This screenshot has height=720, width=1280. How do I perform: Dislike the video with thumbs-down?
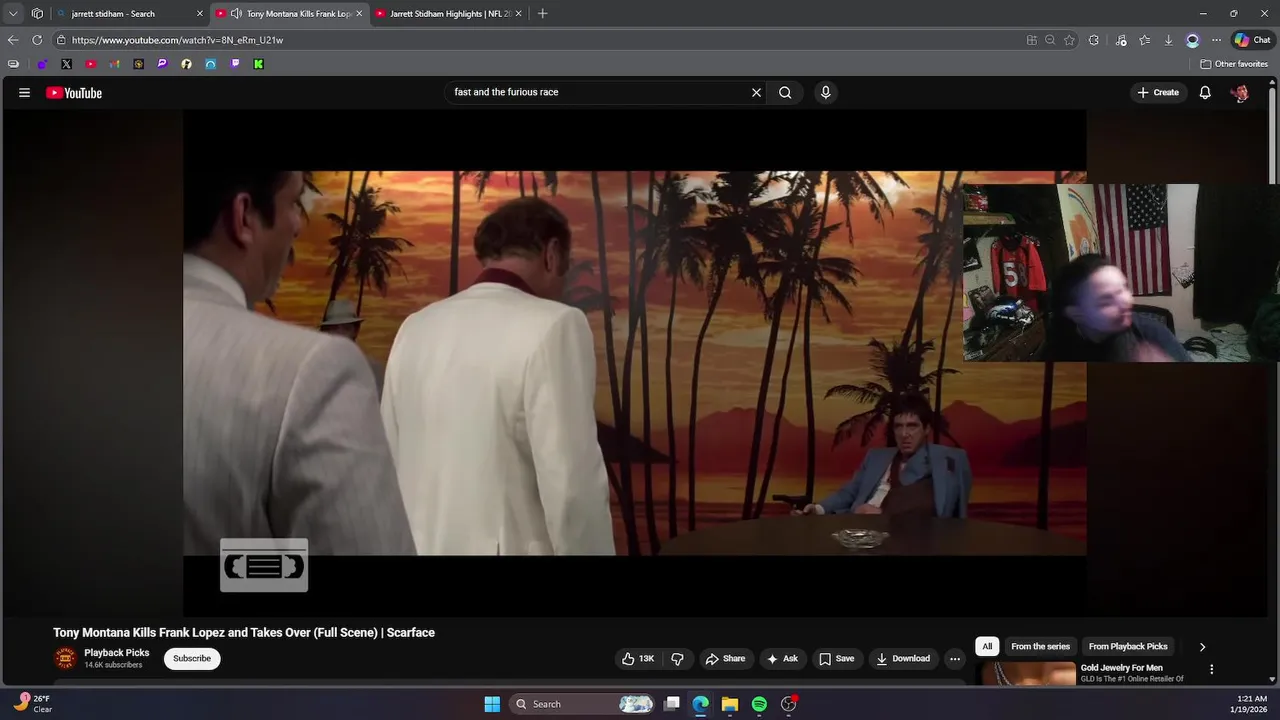(x=677, y=658)
